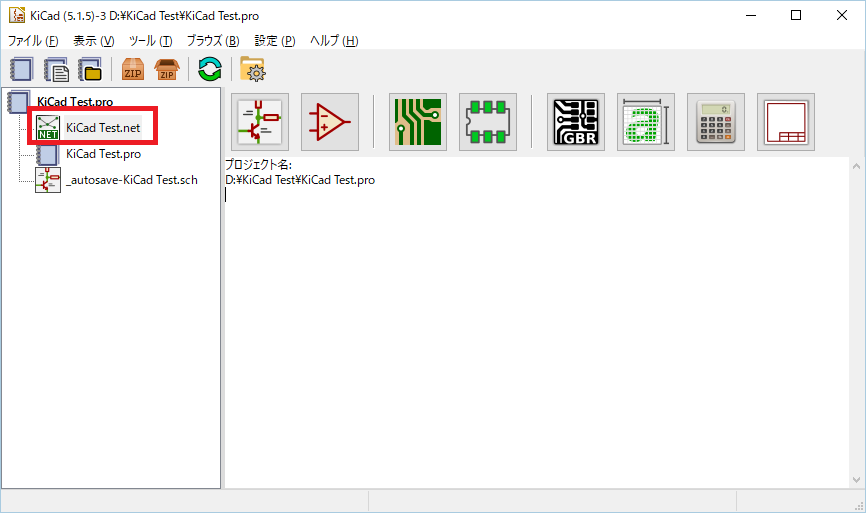866x513 pixels.
Task: Click the Open Project folder icon
Action: 90,70
